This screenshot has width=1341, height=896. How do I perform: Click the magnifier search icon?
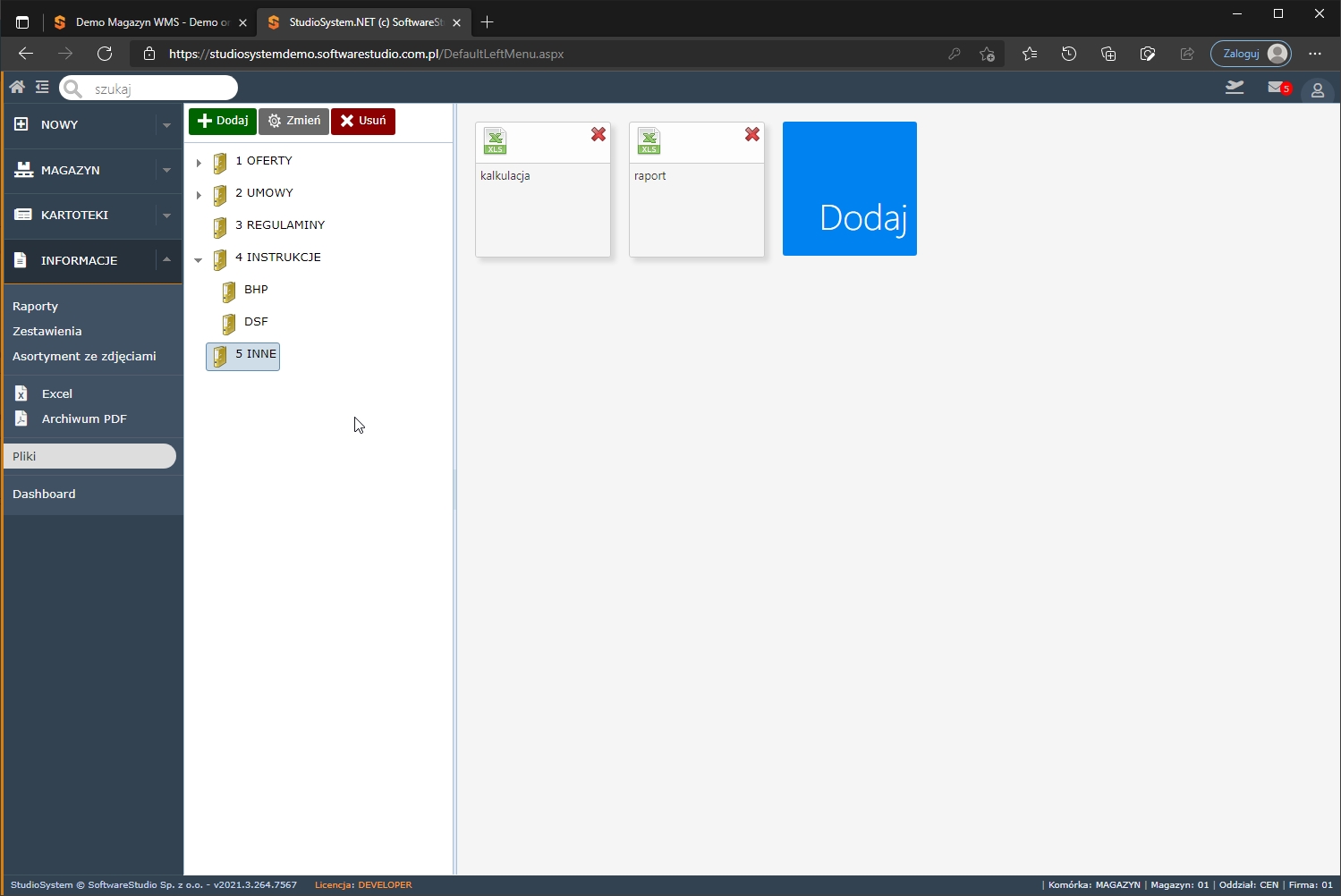click(x=72, y=89)
